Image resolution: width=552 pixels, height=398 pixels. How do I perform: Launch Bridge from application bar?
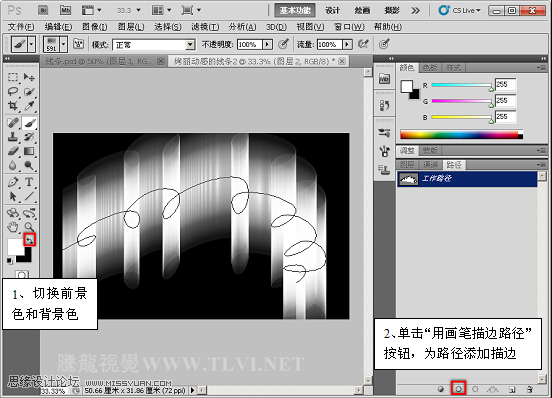coord(43,11)
